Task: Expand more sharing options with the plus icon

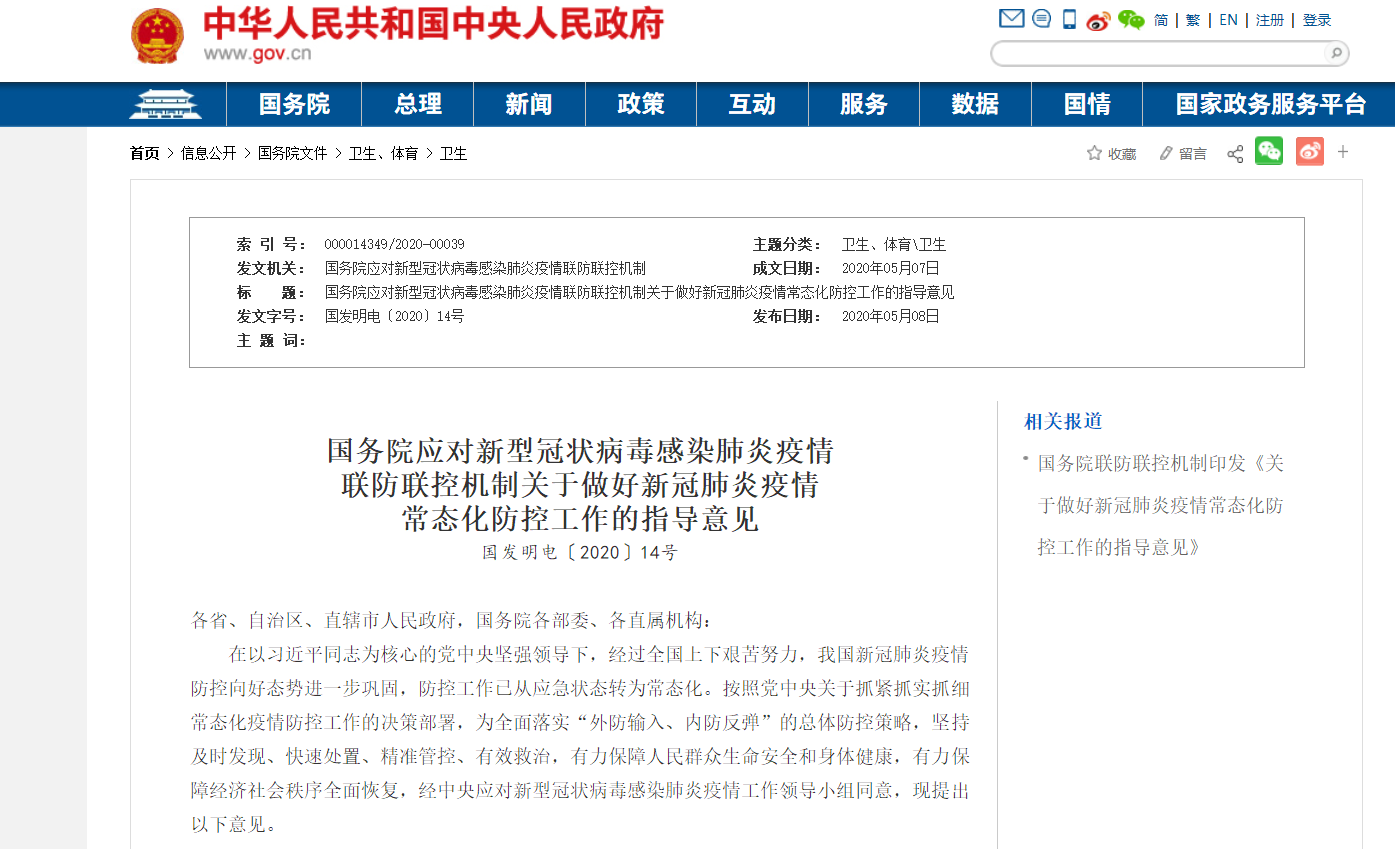Action: (x=1342, y=152)
